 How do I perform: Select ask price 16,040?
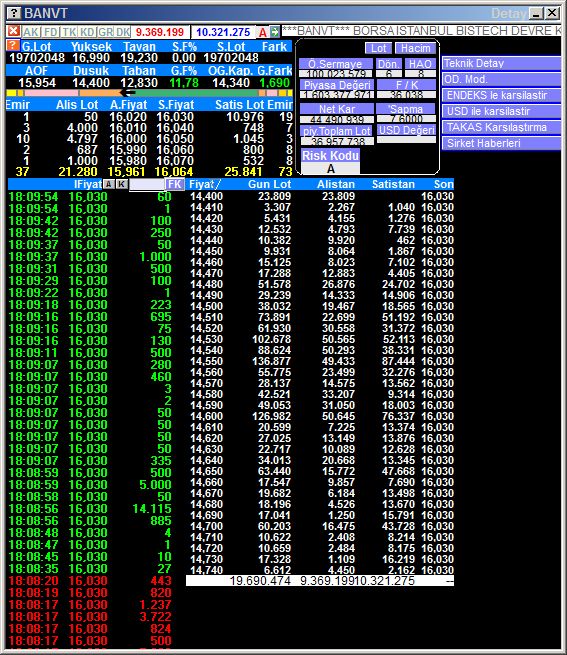point(175,128)
